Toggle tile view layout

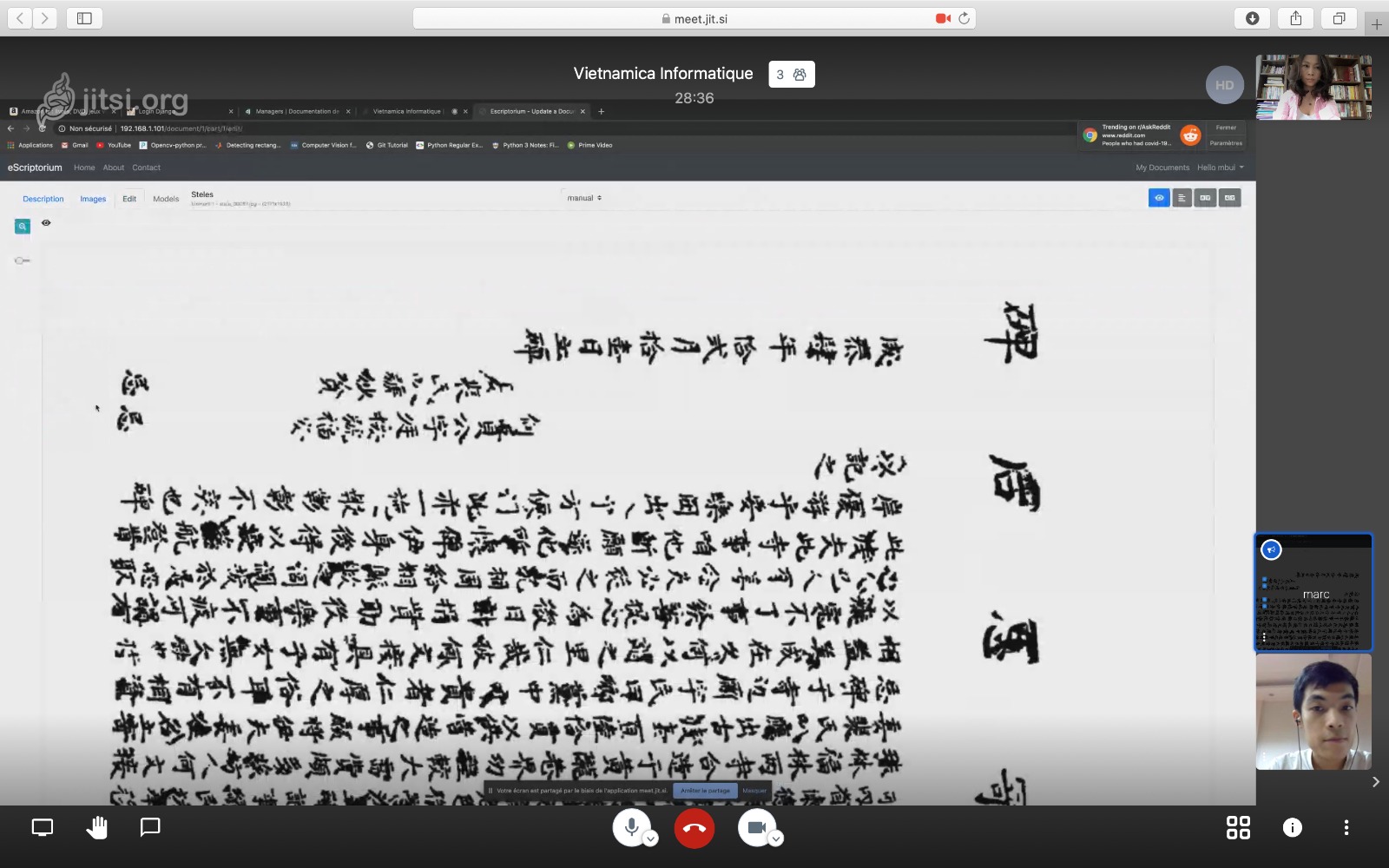(1238, 827)
